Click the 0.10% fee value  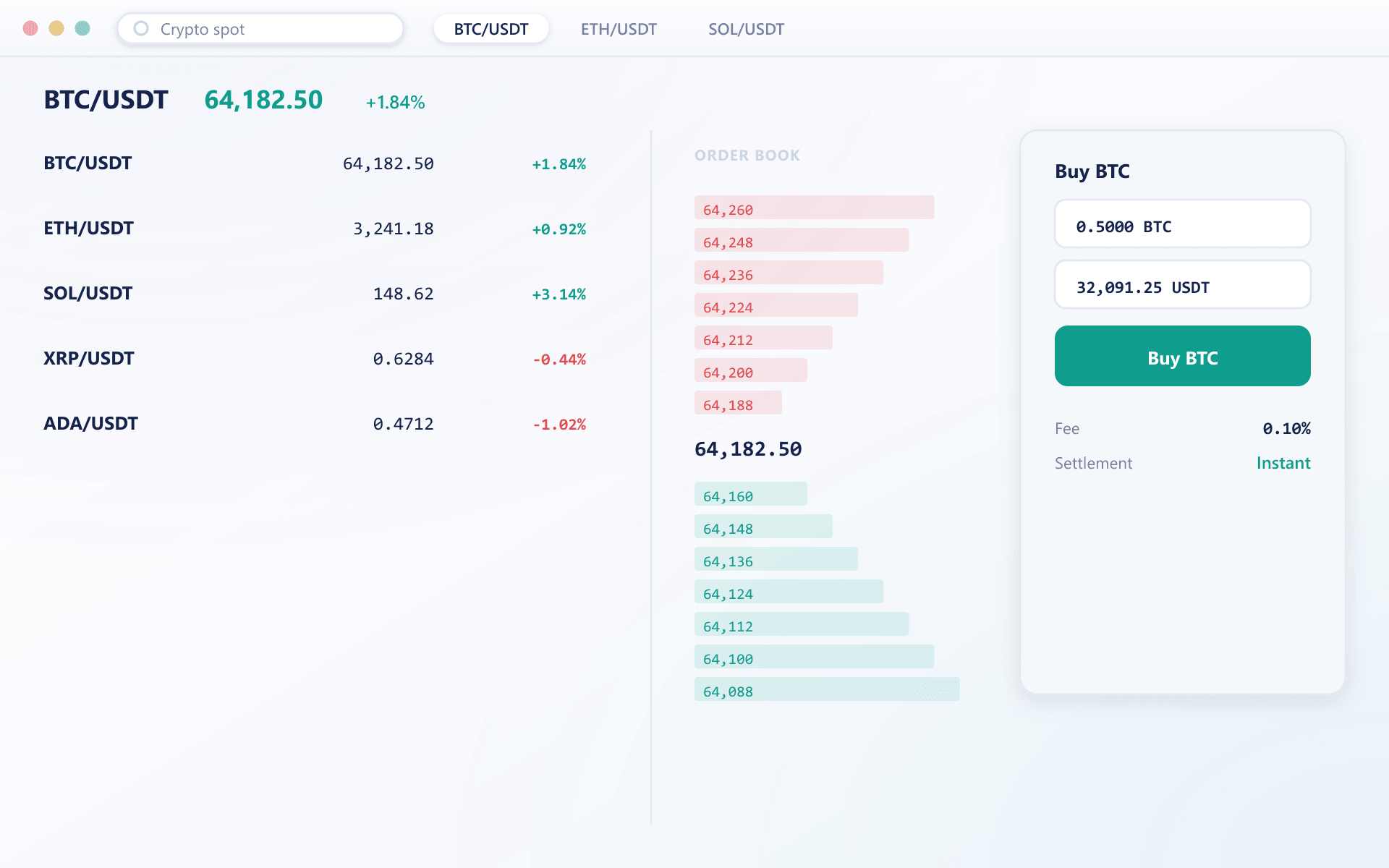click(1286, 429)
